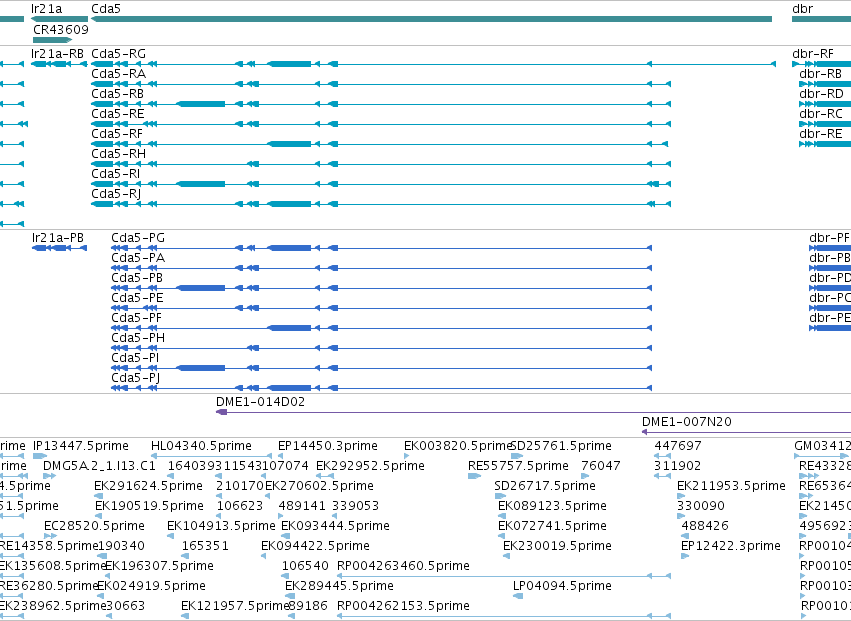Viewport: 851px width, 621px height.
Task: Select the DME1-007N20 clone label
Action: (x=687, y=422)
